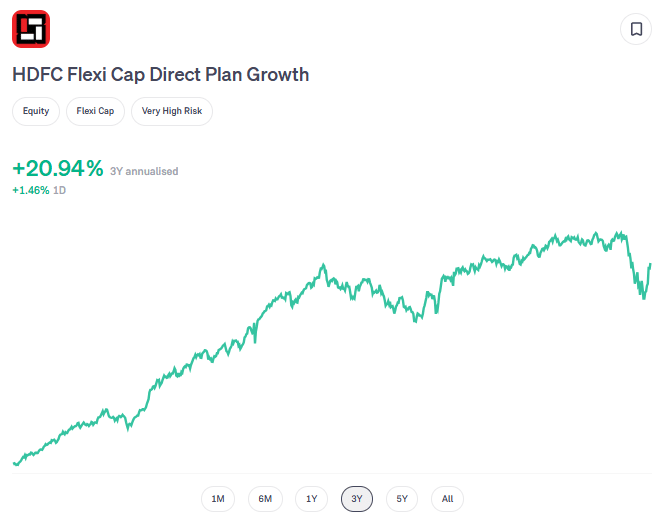
Task: Select the 1M time range
Action: point(217,498)
